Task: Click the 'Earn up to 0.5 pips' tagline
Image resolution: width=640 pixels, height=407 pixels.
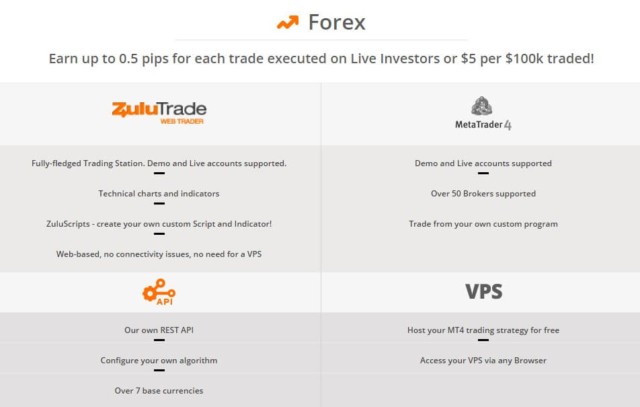Action: 321,58
